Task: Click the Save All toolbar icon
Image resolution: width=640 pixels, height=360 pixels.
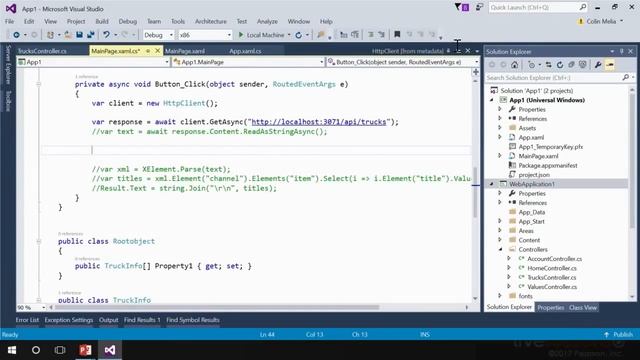Action: point(91,35)
